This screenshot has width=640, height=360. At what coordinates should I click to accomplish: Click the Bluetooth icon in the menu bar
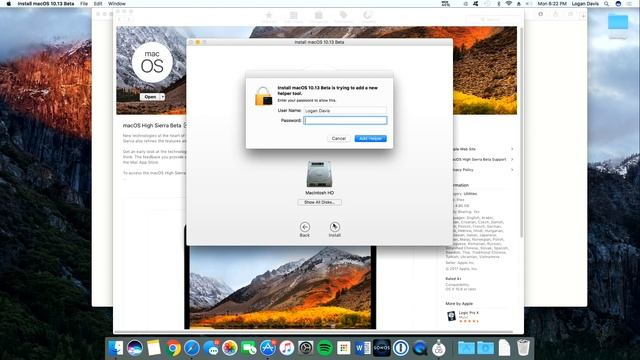[498, 4]
